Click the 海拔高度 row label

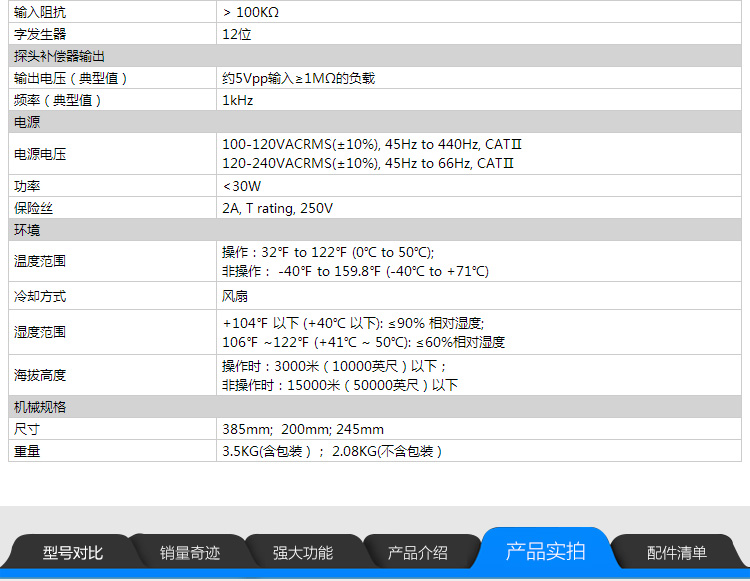41,375
